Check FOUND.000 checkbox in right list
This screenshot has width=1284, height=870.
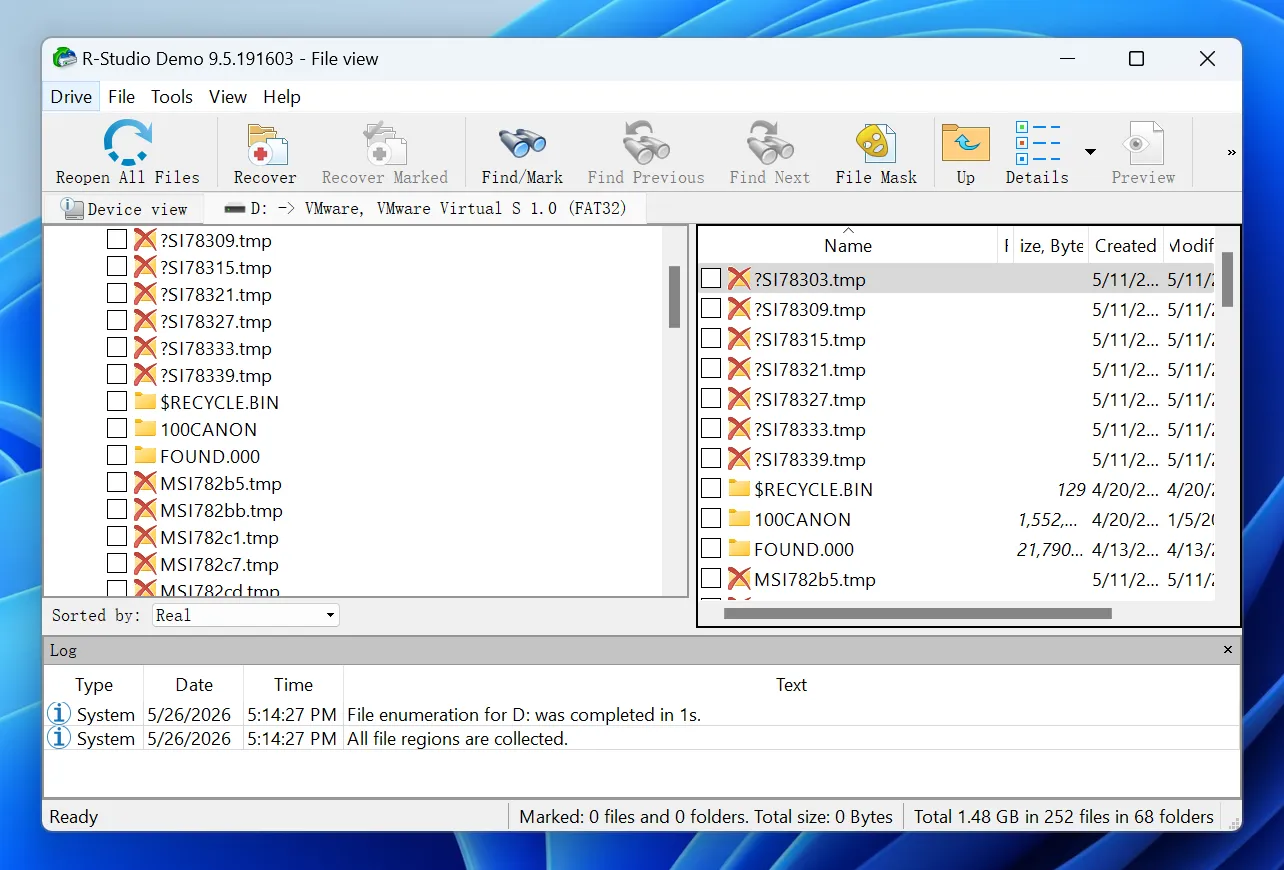[x=711, y=549]
